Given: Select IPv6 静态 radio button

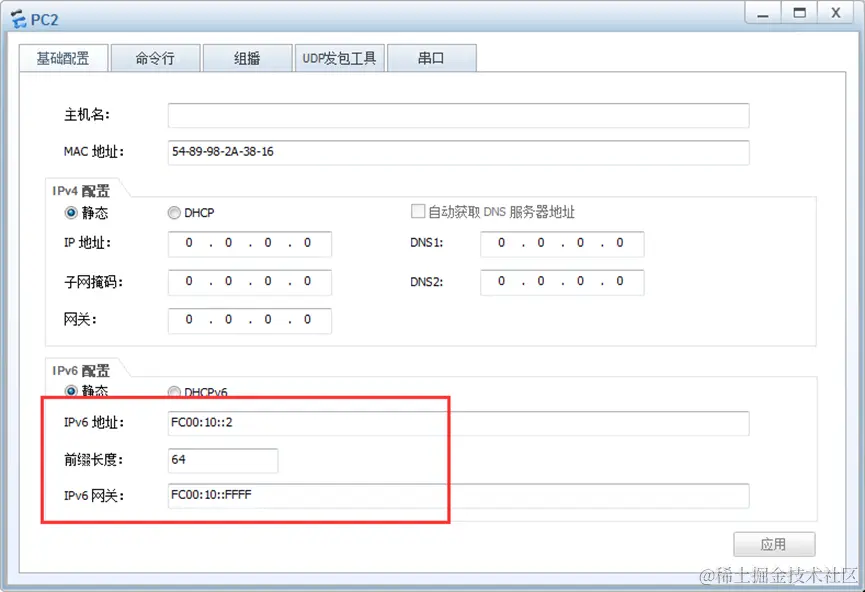Looking at the screenshot, I should tap(71, 391).
